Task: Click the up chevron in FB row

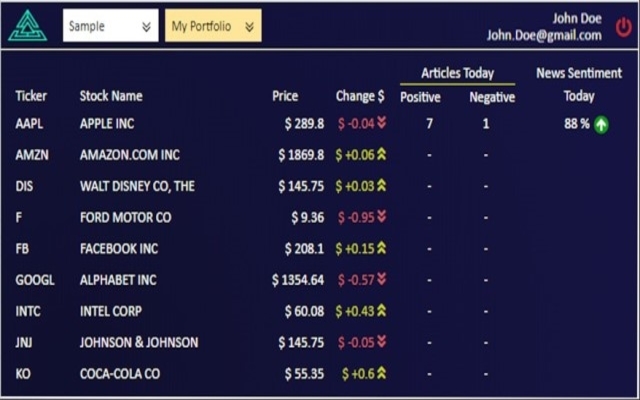Action: (x=382, y=248)
